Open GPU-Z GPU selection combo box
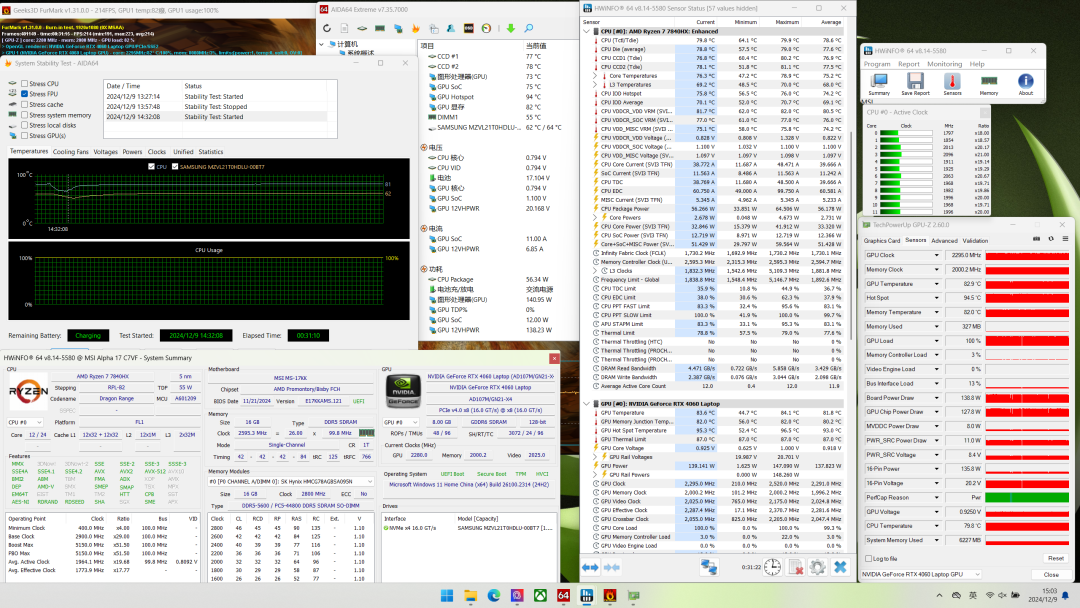The width and height of the screenshot is (1080, 608). 921,574
